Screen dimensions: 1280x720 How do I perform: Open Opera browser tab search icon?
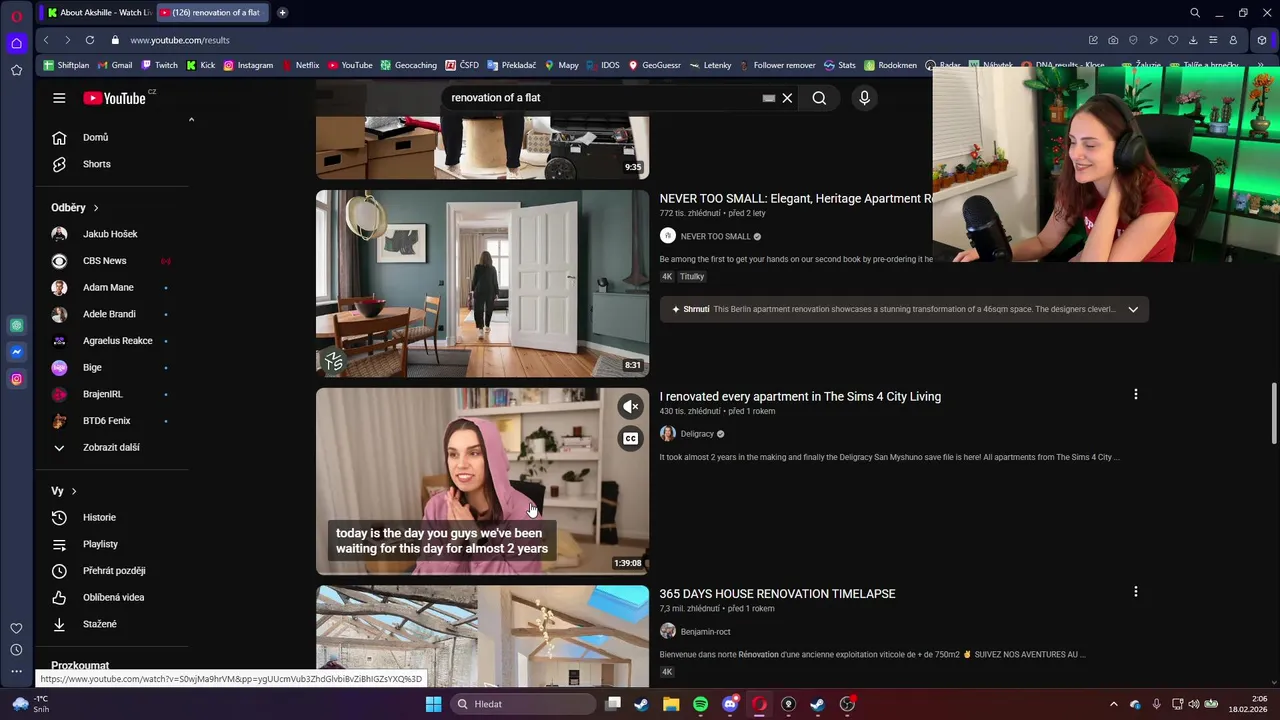[x=1195, y=13]
